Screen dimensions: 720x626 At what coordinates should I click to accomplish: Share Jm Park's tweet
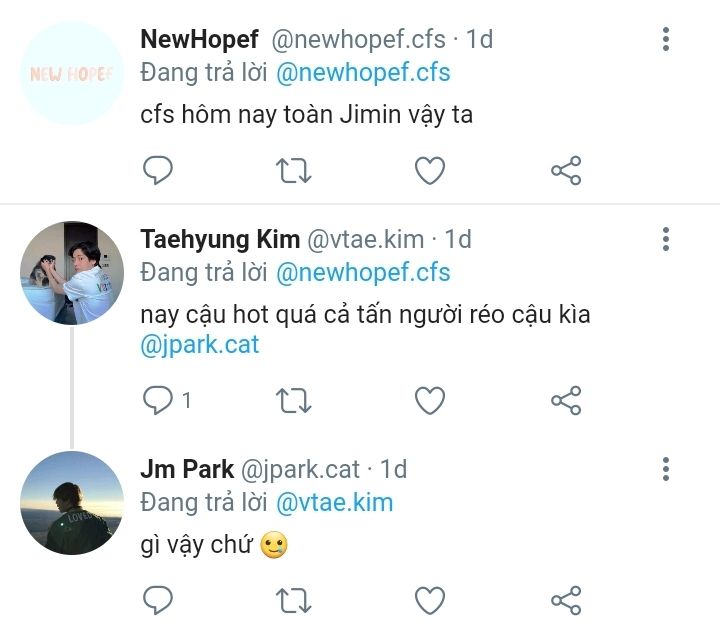tap(566, 600)
